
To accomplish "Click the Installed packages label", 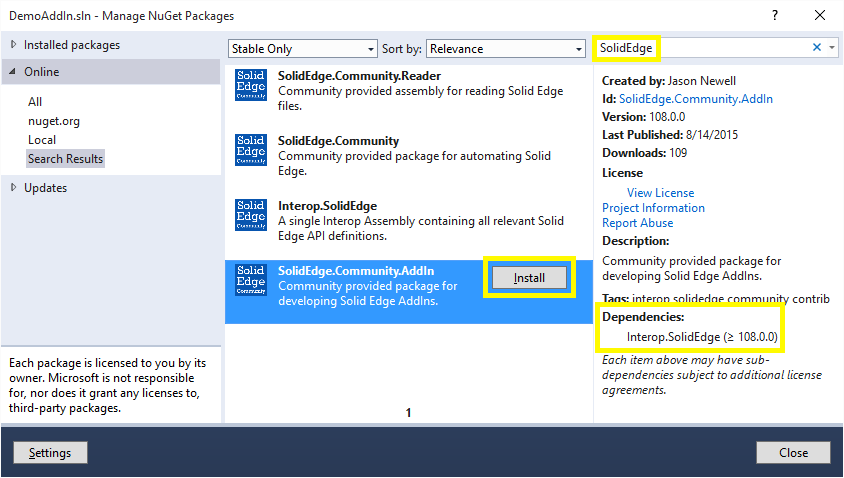I will pos(72,45).
